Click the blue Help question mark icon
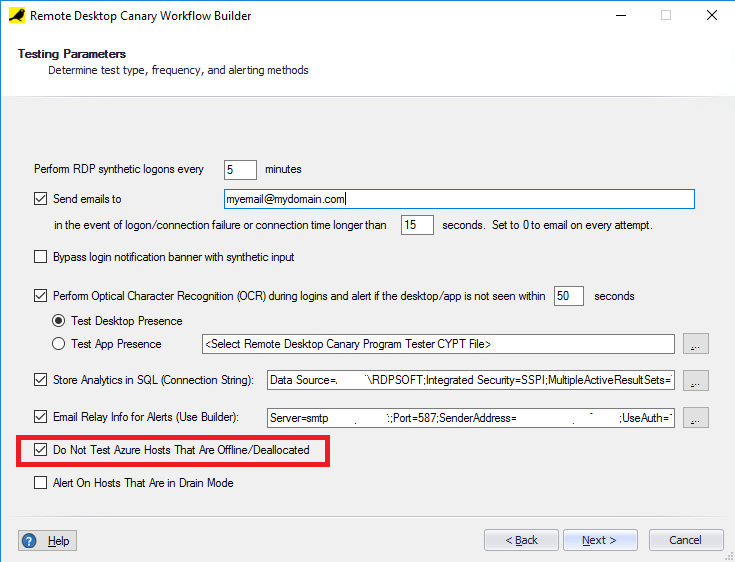Screen dimensions: 735x562 tap(29, 541)
